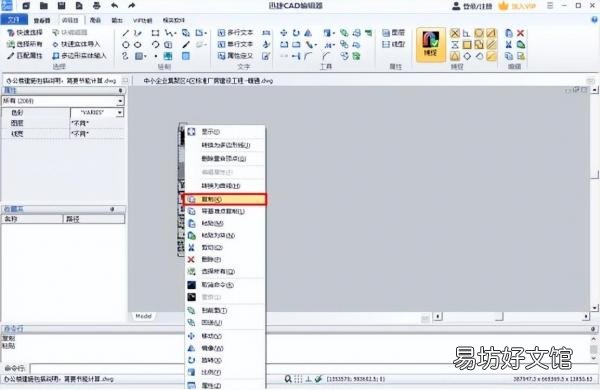Switch to the 查看器 ribbon tab
This screenshot has height=390, width=600.
click(42, 20)
